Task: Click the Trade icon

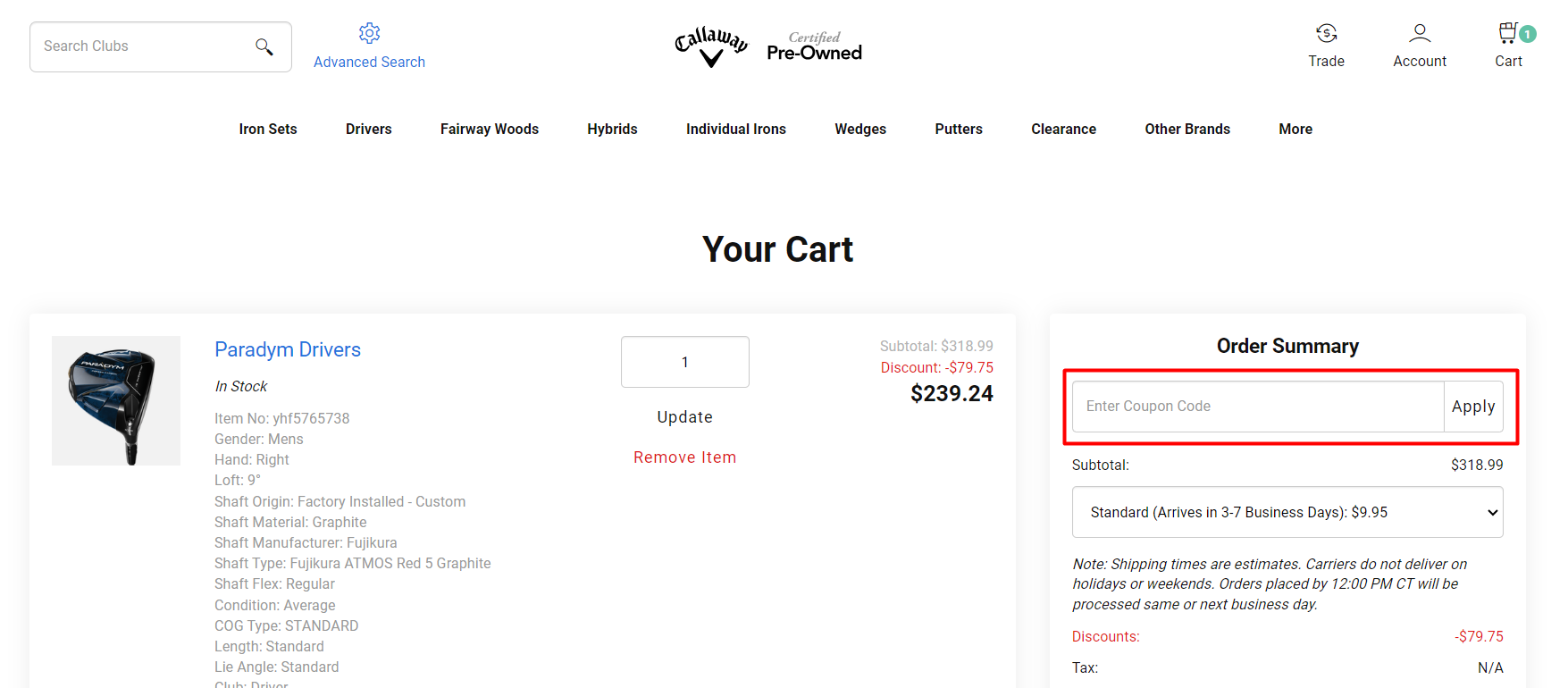Action: tap(1326, 33)
